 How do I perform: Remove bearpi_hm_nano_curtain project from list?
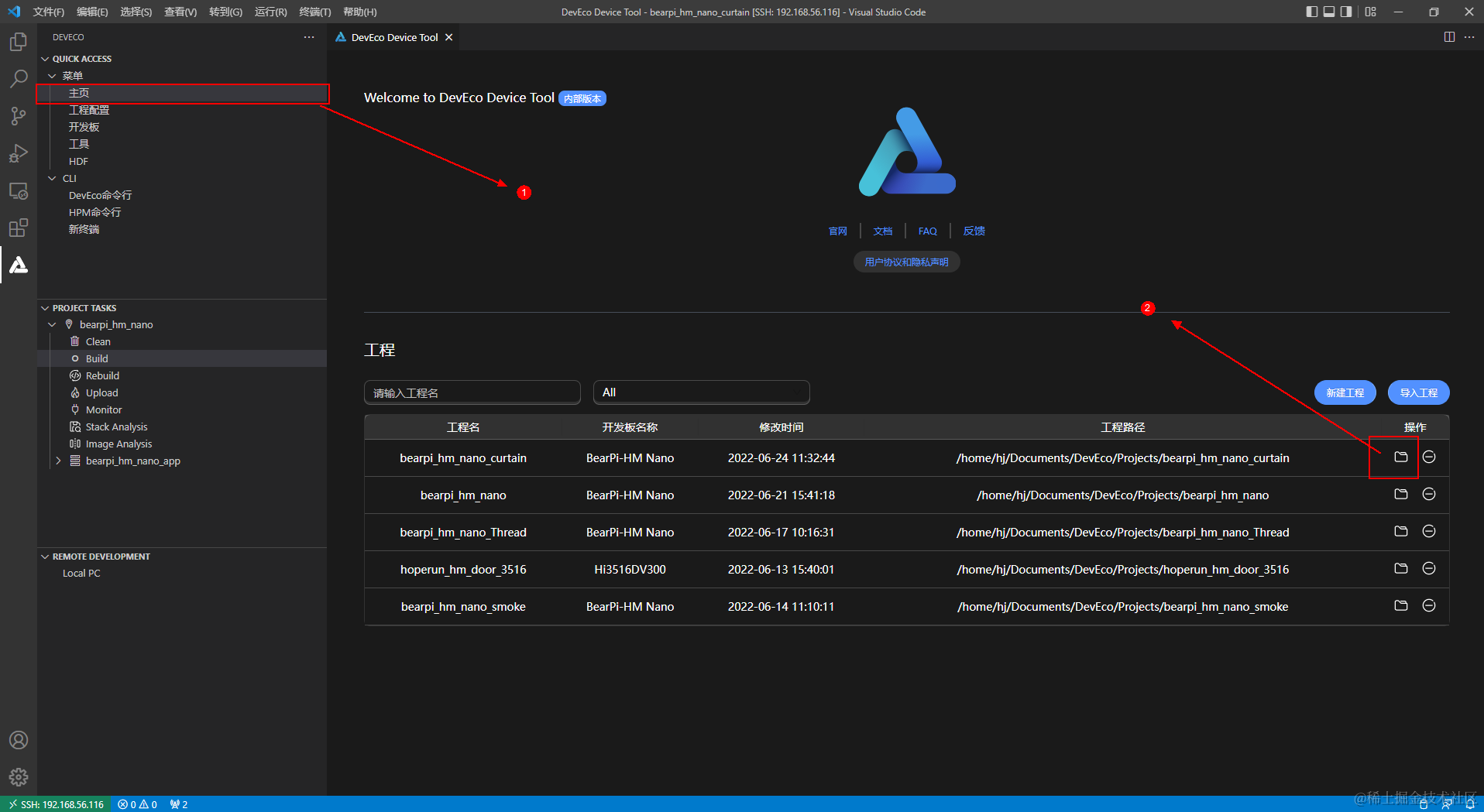[1429, 457]
